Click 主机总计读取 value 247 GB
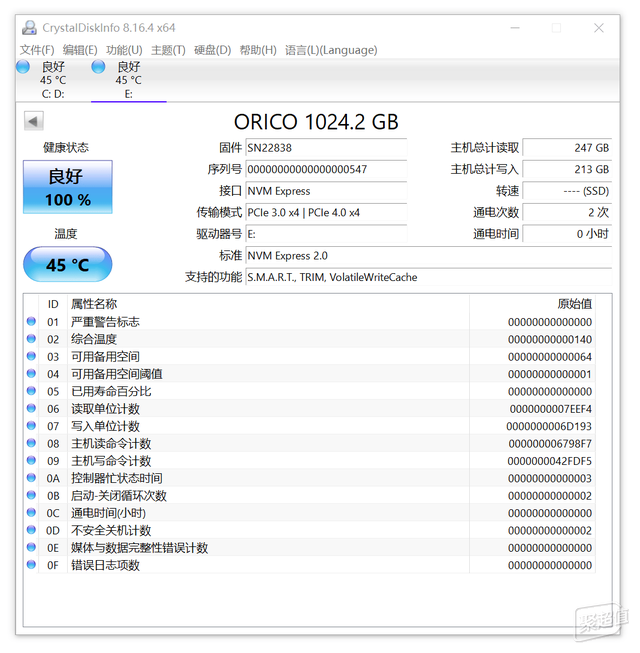This screenshot has width=640, height=653. [x=568, y=148]
